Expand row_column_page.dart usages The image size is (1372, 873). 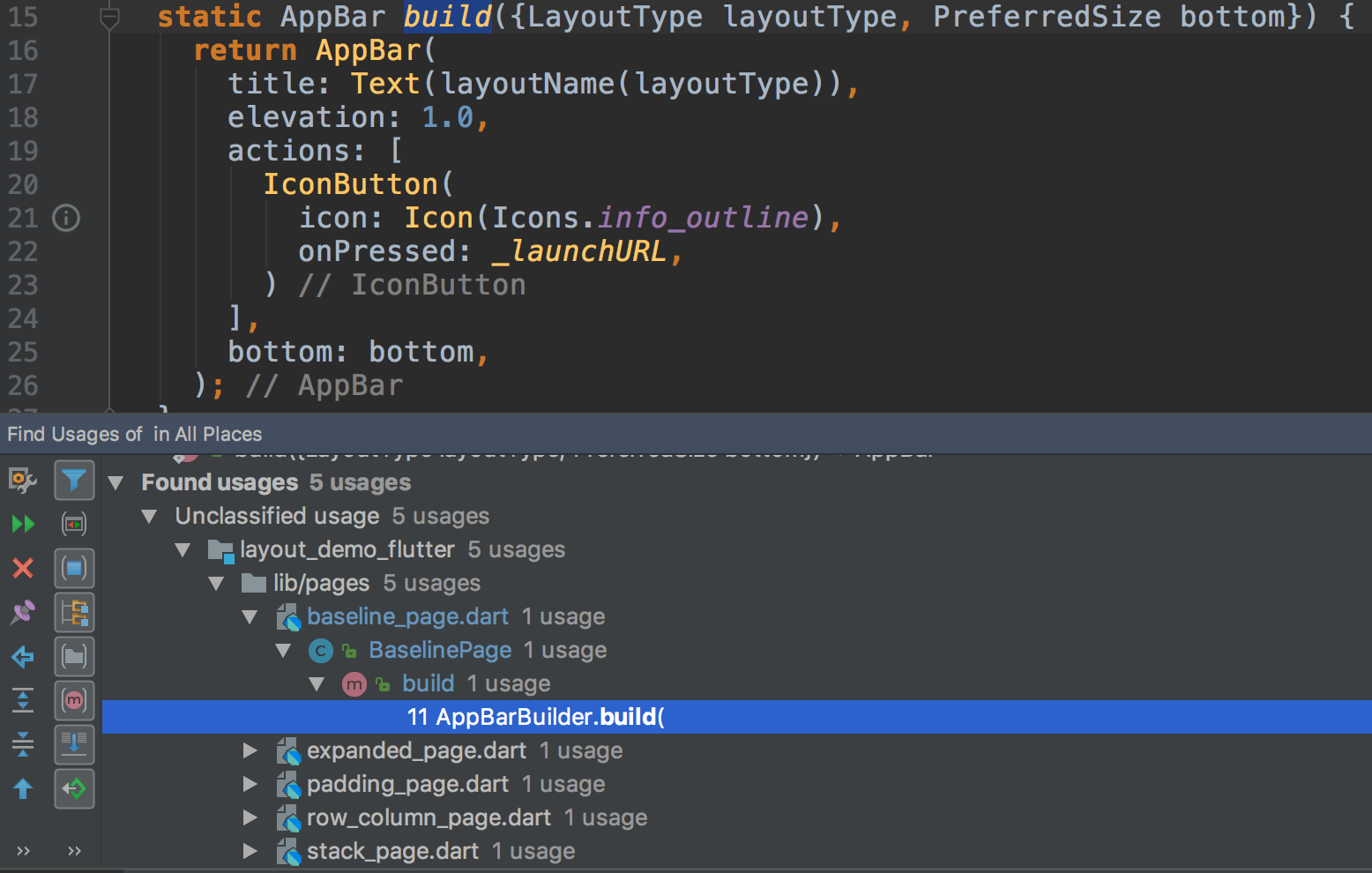250,817
